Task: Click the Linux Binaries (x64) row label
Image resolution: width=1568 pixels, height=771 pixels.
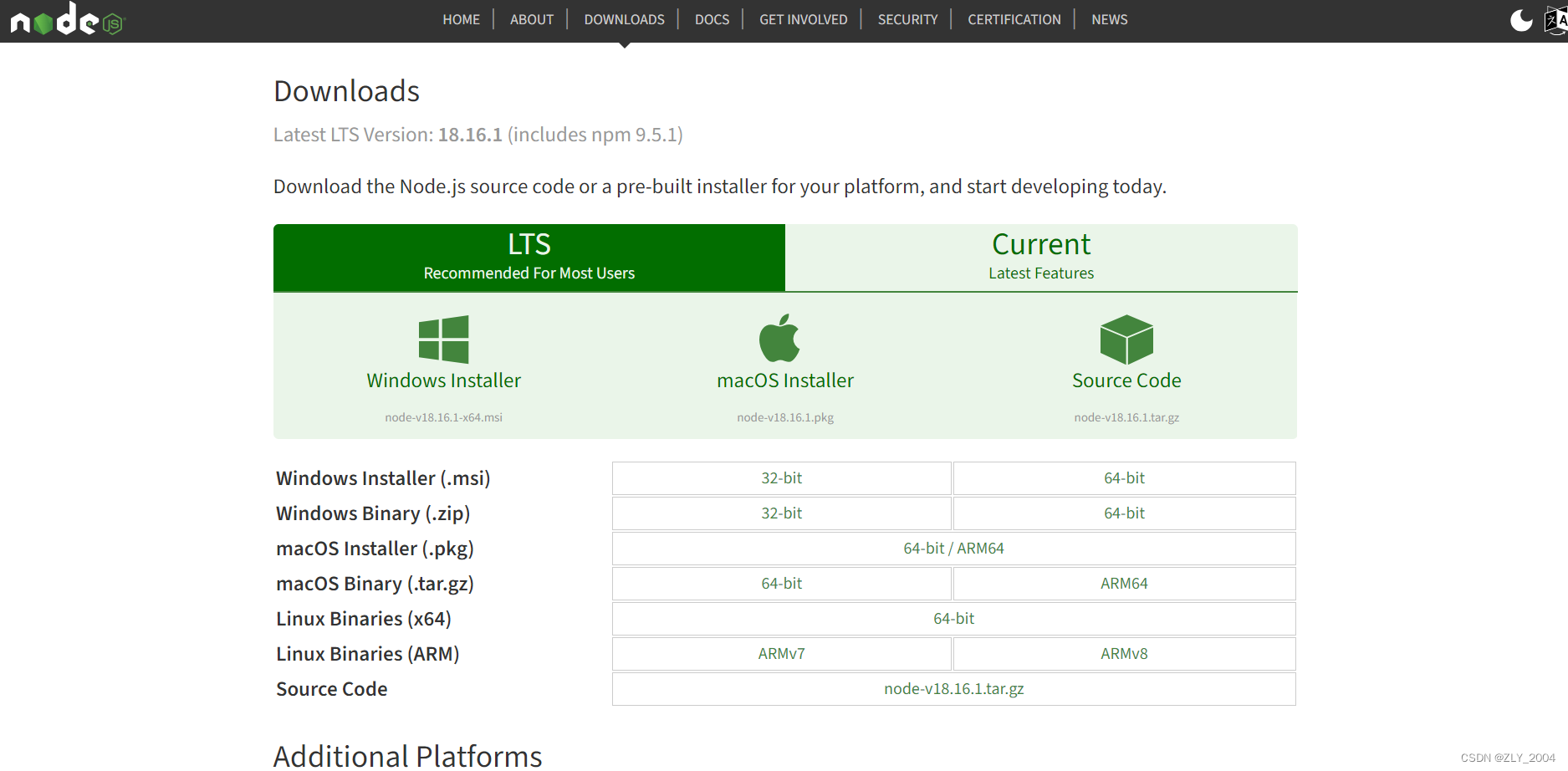Action: tap(364, 619)
